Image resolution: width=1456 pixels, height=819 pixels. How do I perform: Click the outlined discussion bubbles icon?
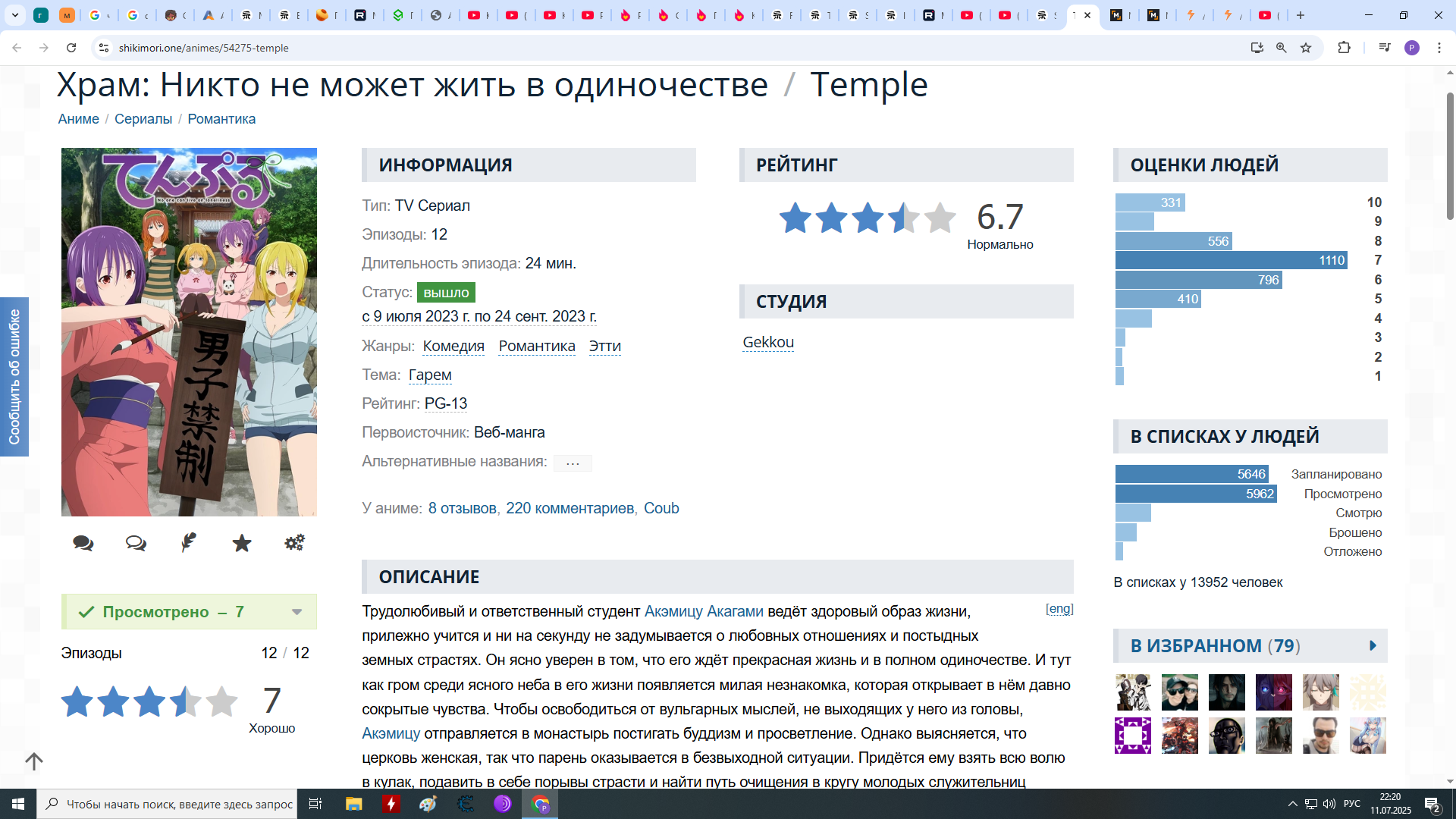(136, 543)
